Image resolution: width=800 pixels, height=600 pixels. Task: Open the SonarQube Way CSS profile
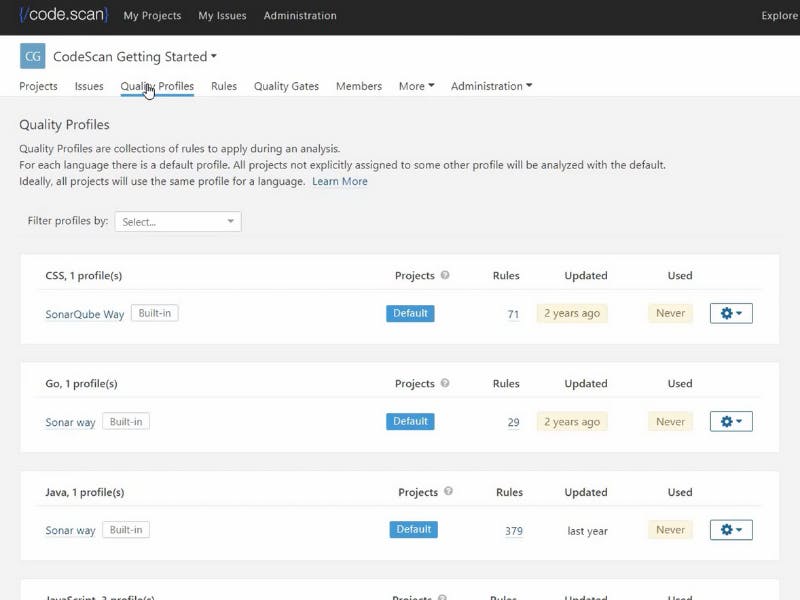tap(85, 314)
